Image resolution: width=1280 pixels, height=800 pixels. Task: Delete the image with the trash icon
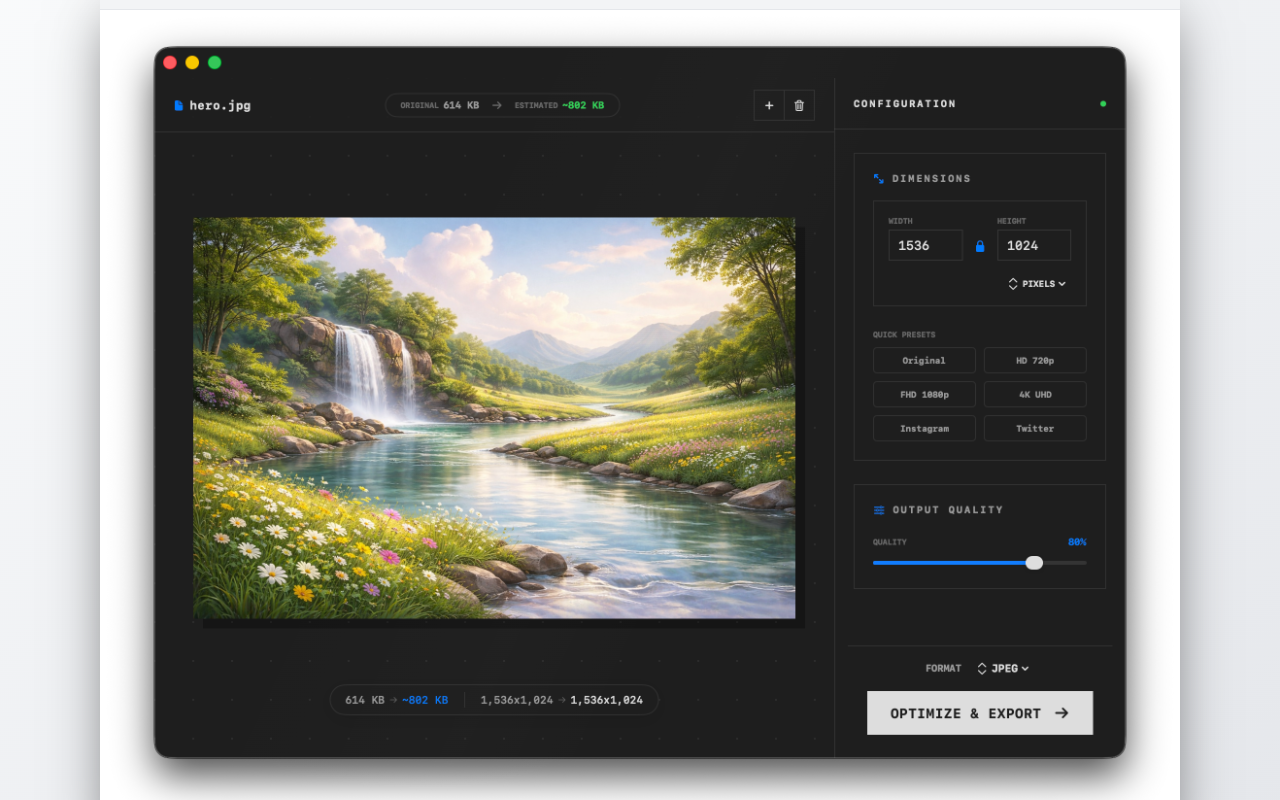(799, 105)
